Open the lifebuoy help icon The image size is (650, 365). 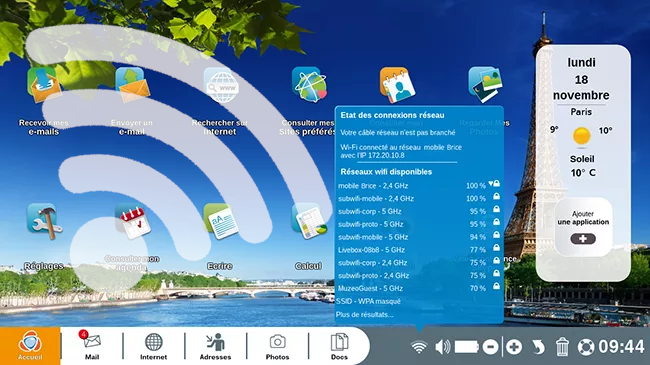tap(586, 347)
